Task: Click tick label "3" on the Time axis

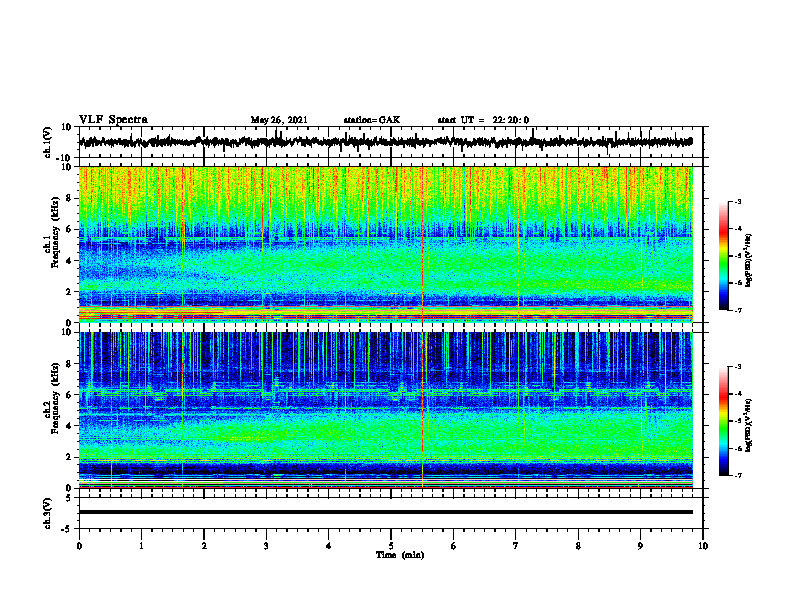Action: [266, 546]
